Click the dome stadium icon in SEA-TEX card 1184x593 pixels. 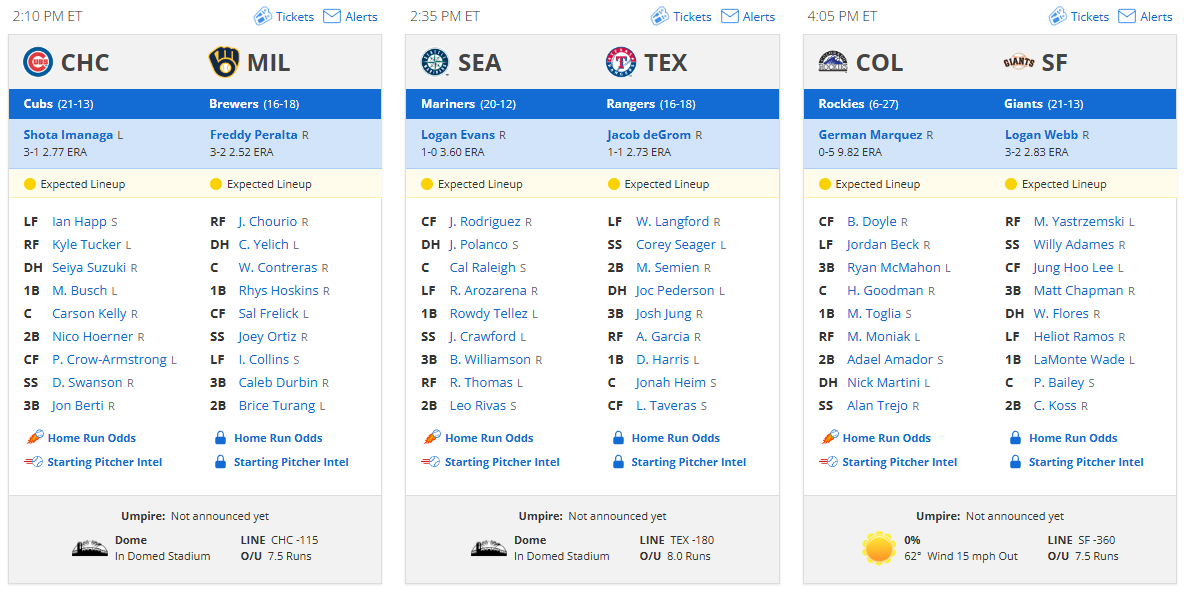tap(489, 548)
